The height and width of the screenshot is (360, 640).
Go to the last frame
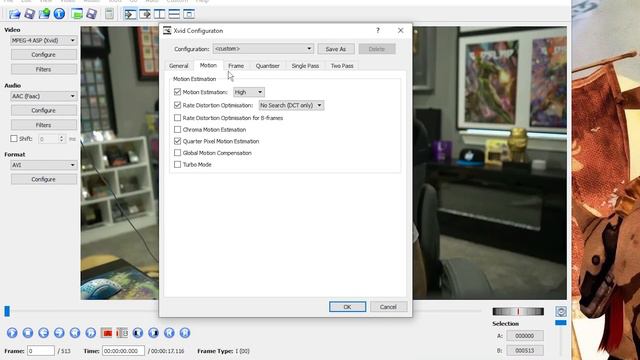tap(185, 333)
